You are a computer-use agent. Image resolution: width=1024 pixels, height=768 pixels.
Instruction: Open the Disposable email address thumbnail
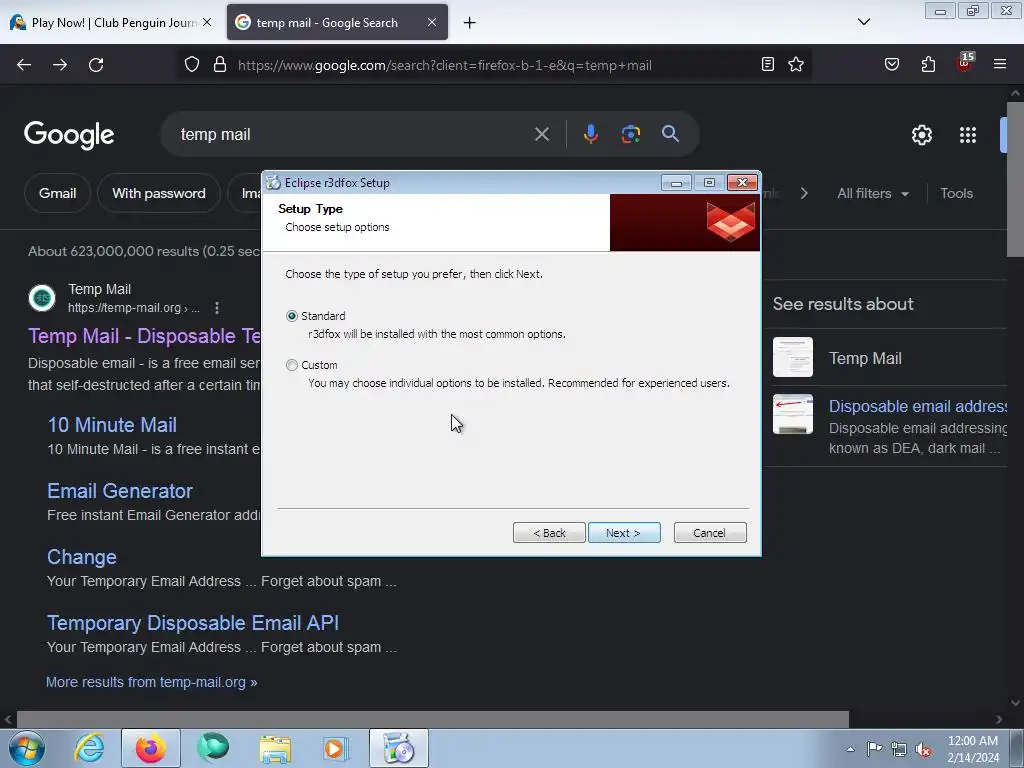pyautogui.click(x=793, y=414)
